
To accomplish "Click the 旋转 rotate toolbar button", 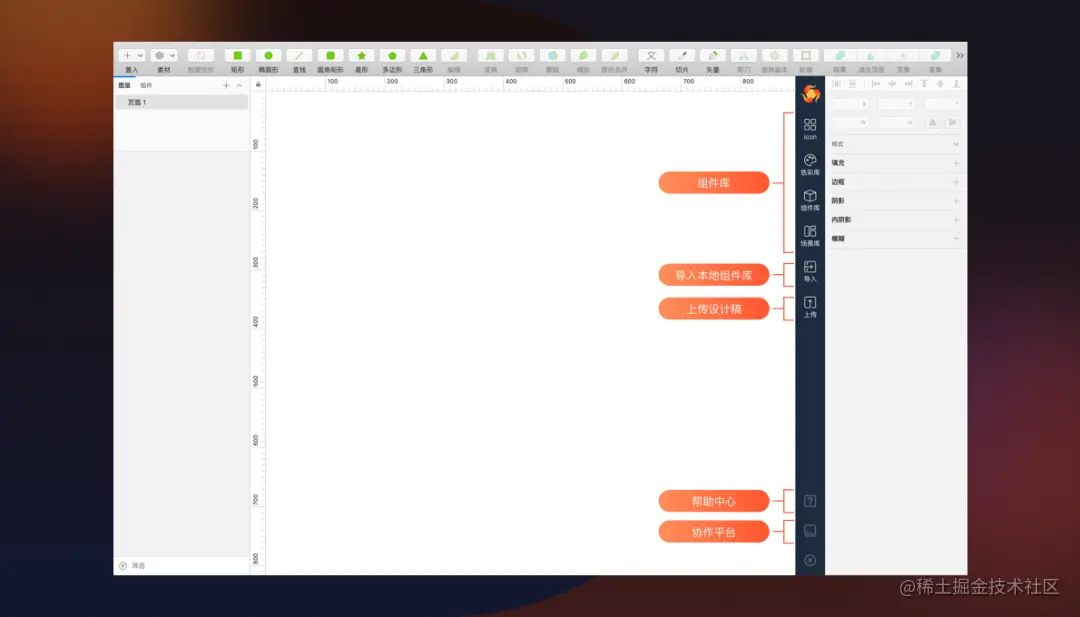I will click(x=521, y=56).
